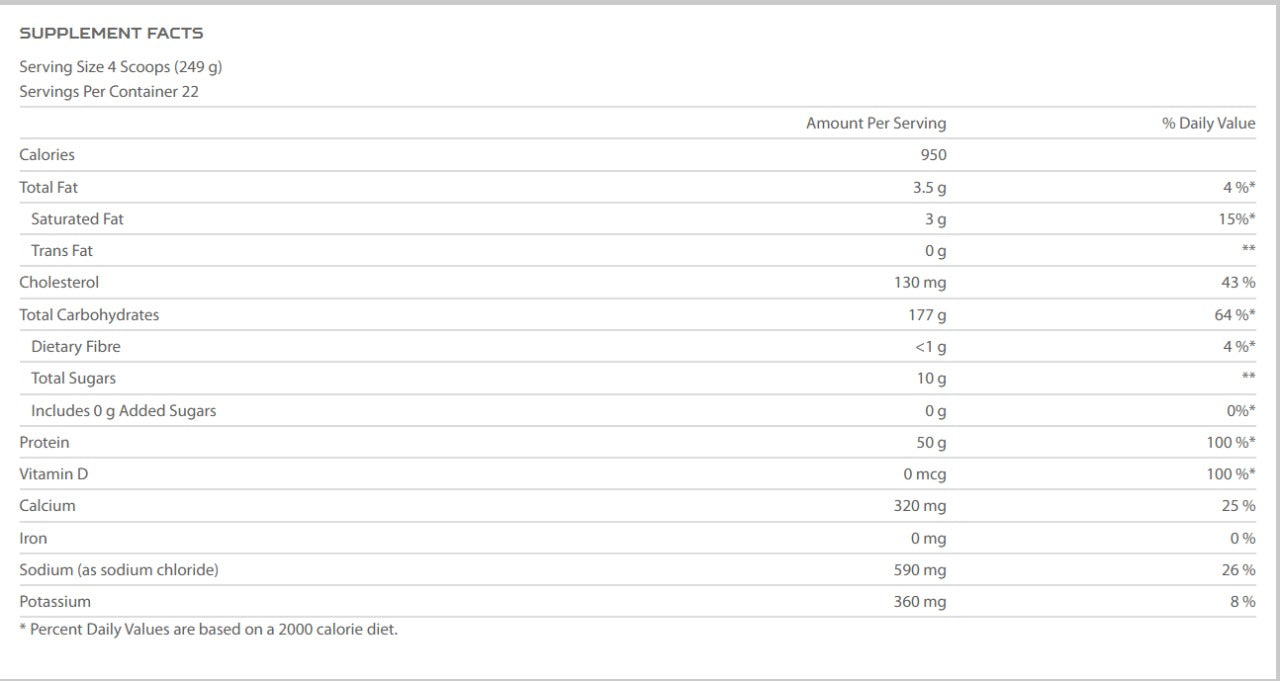1280x681 pixels.
Task: Click the Trans Fat row label
Action: pos(62,251)
